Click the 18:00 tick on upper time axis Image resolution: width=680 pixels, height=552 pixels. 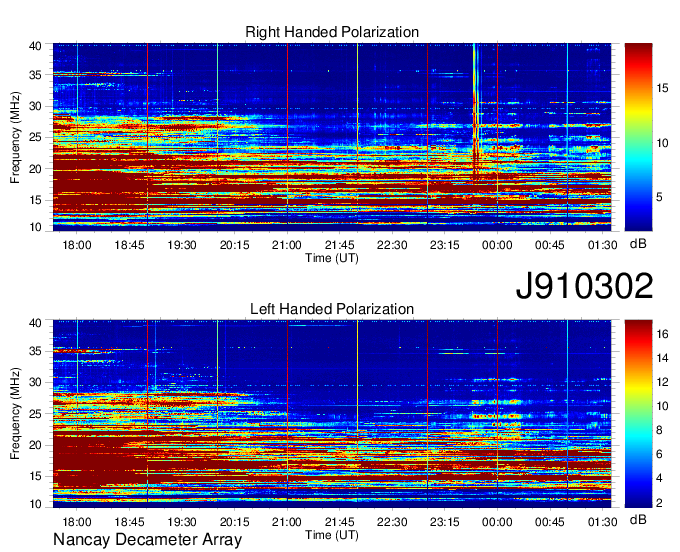pyautogui.click(x=77, y=245)
